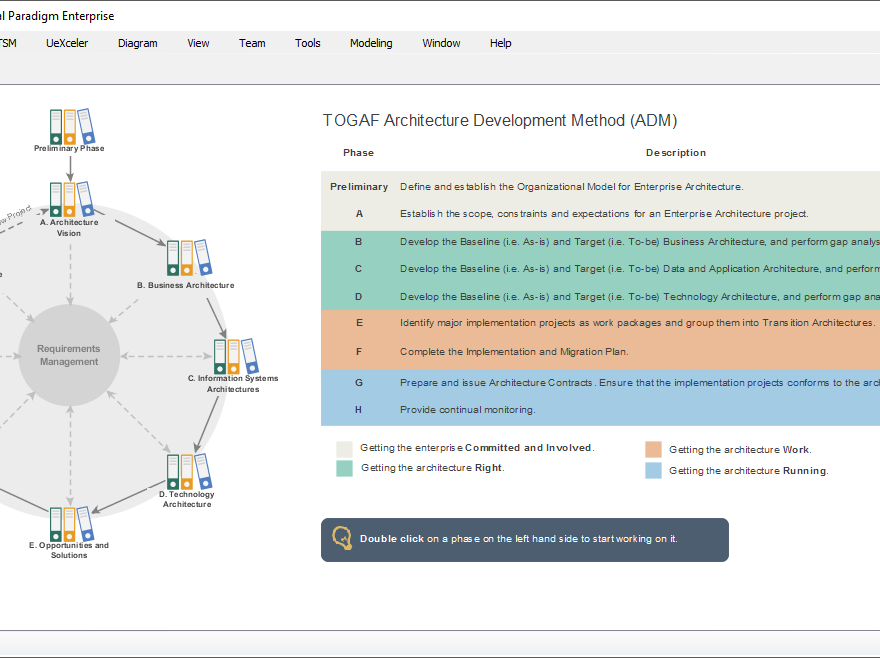This screenshot has height=658, width=880.
Task: Open the Help menu
Action: click(x=500, y=43)
